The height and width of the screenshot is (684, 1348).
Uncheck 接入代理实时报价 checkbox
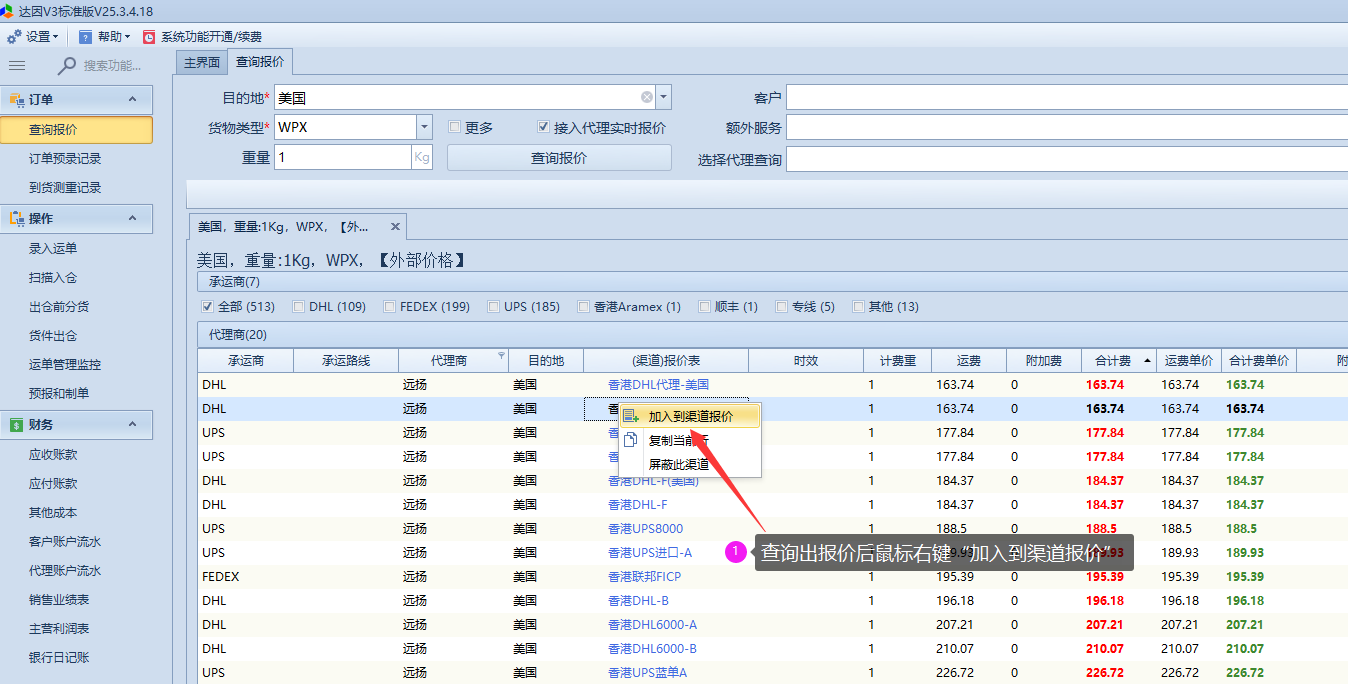pyautogui.click(x=543, y=128)
